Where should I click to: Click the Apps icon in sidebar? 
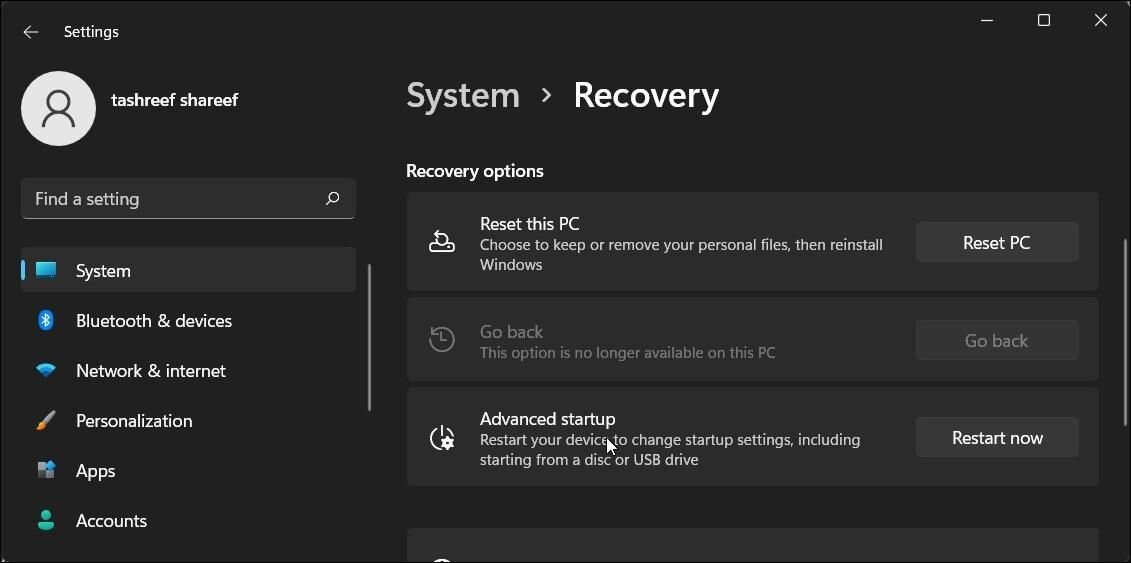[46, 470]
